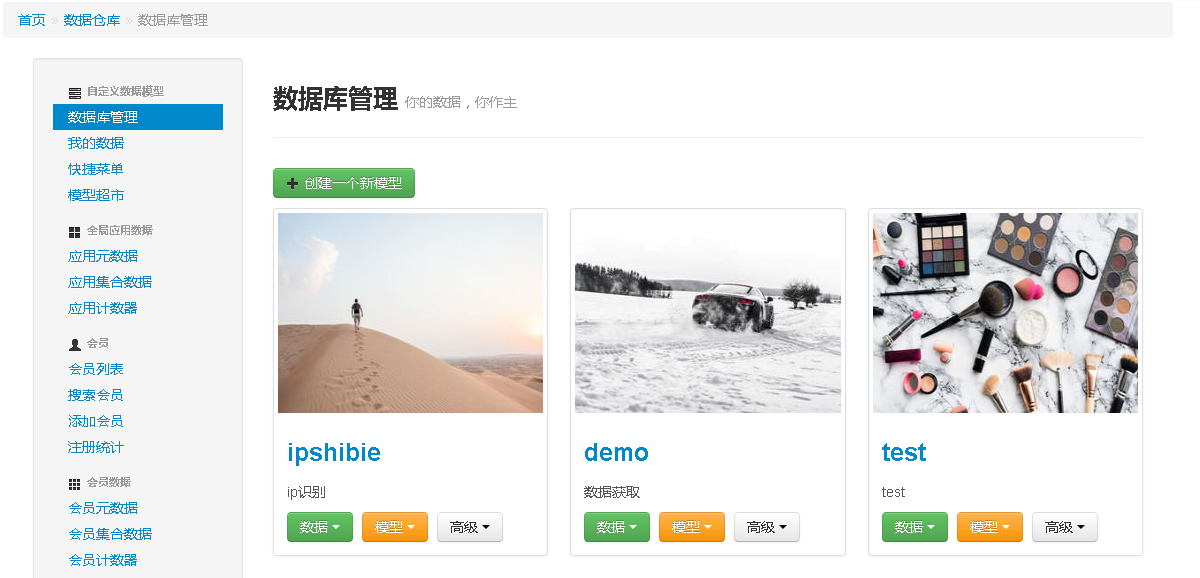Open 应用集合数据 sidebar link

coord(110,282)
